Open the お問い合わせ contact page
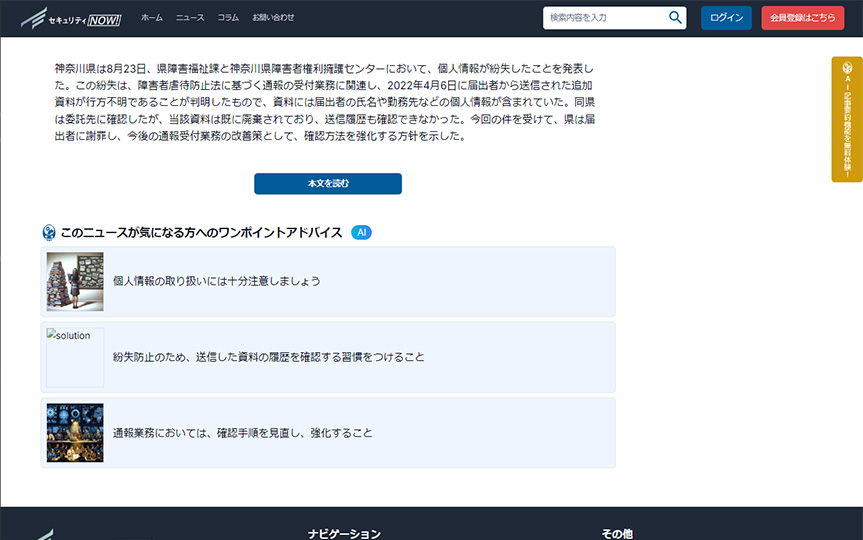 pyautogui.click(x=273, y=18)
